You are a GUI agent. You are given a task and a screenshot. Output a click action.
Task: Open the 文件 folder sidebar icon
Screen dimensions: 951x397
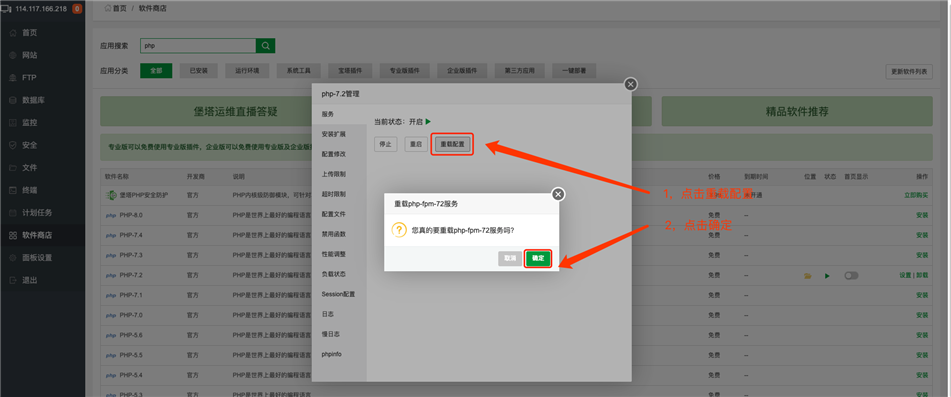13,167
